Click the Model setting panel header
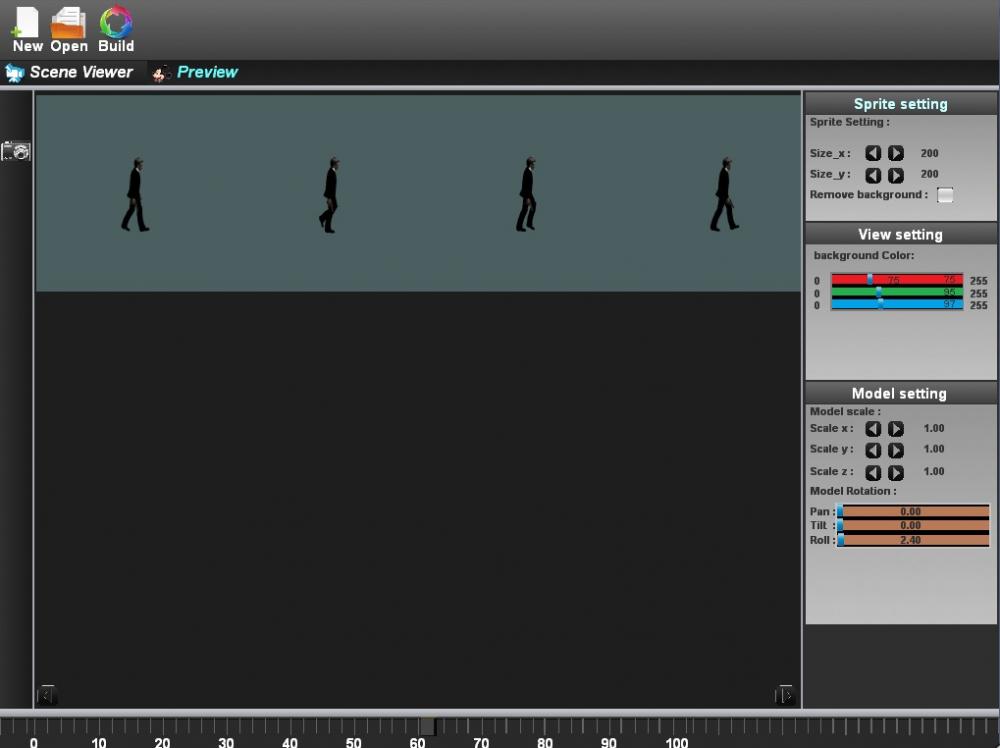The width and height of the screenshot is (1000, 748). [901, 393]
